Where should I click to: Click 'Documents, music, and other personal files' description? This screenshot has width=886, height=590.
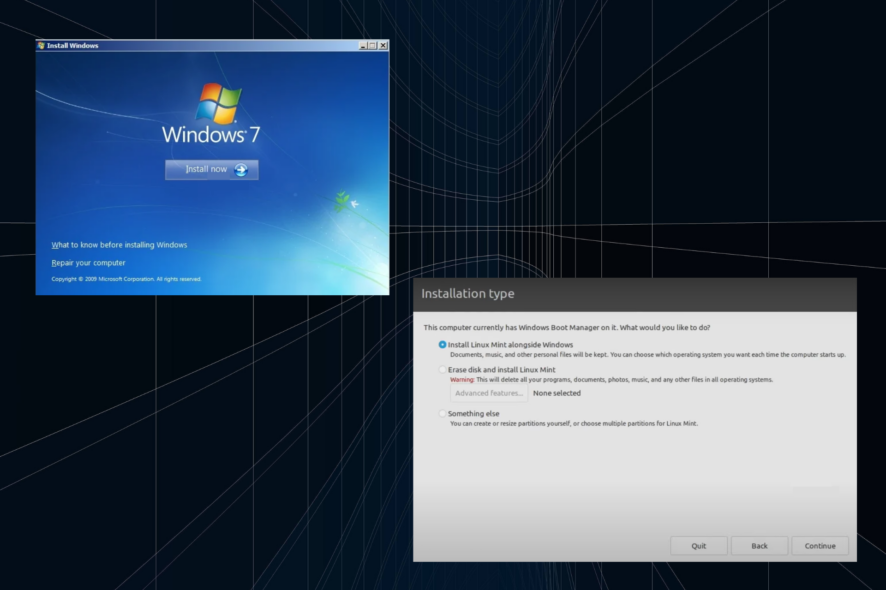click(648, 355)
